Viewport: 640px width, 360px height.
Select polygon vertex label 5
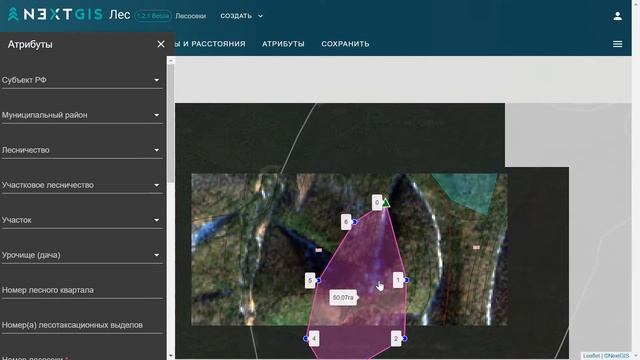[310, 280]
